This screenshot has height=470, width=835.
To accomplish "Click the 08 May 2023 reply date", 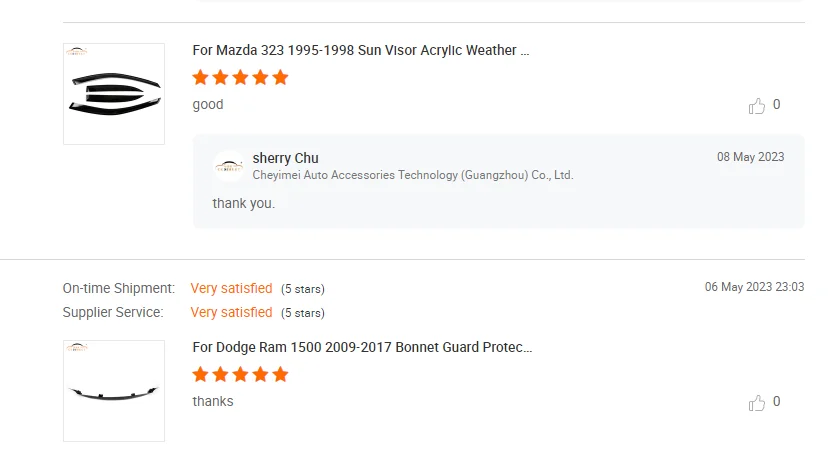I will (x=750, y=157).
